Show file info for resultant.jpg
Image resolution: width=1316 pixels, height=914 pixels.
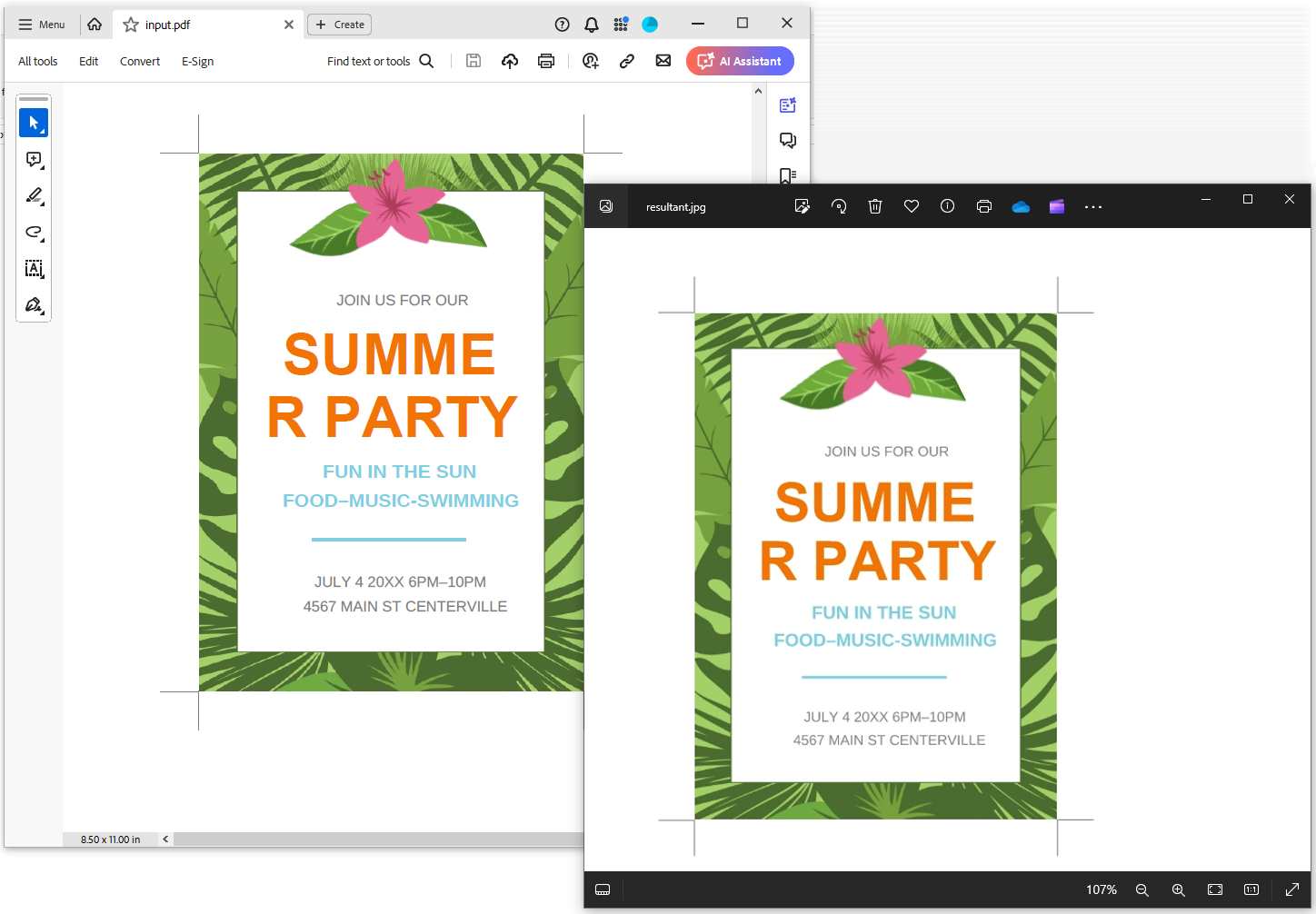tap(948, 206)
